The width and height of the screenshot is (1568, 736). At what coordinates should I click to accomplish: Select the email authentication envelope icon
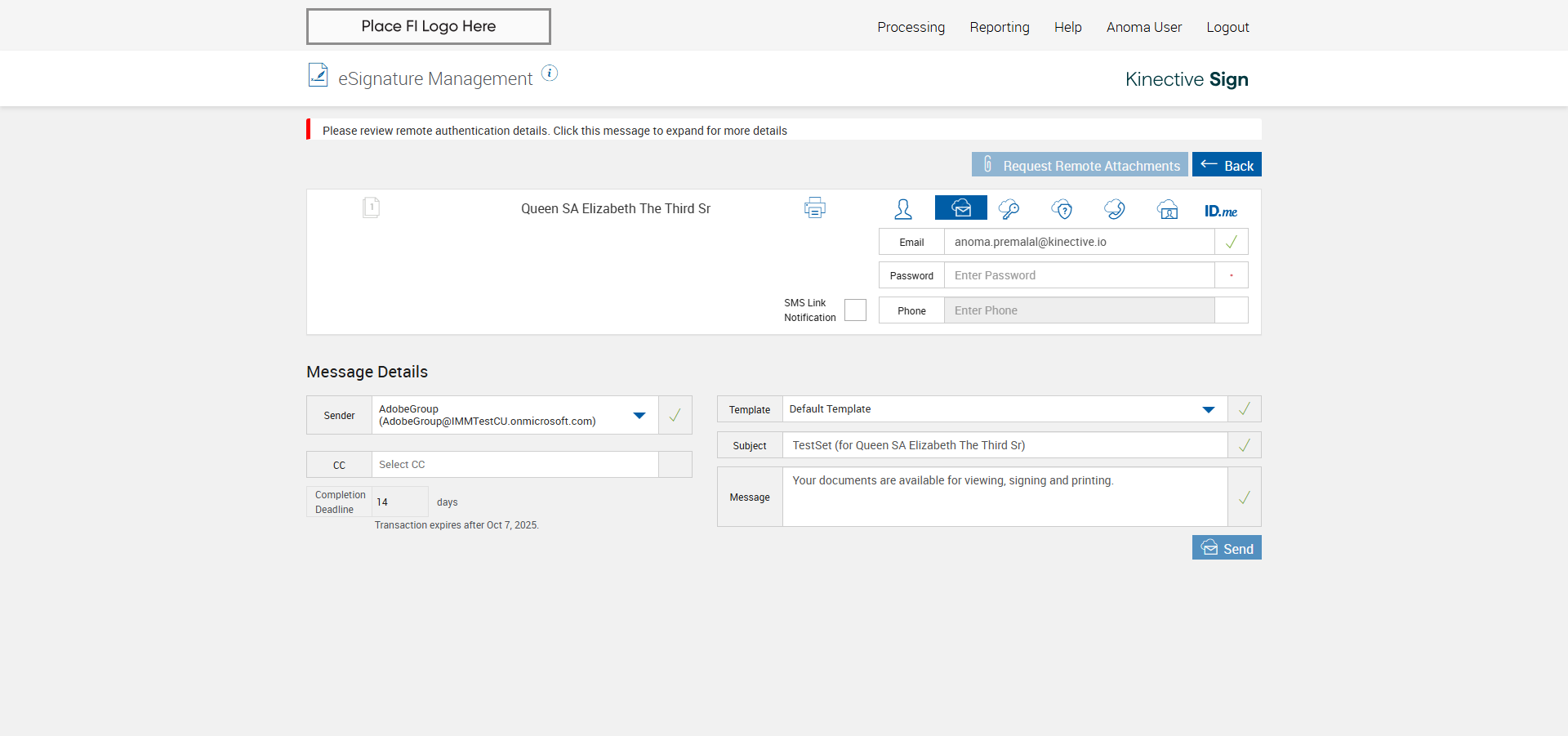click(x=961, y=208)
